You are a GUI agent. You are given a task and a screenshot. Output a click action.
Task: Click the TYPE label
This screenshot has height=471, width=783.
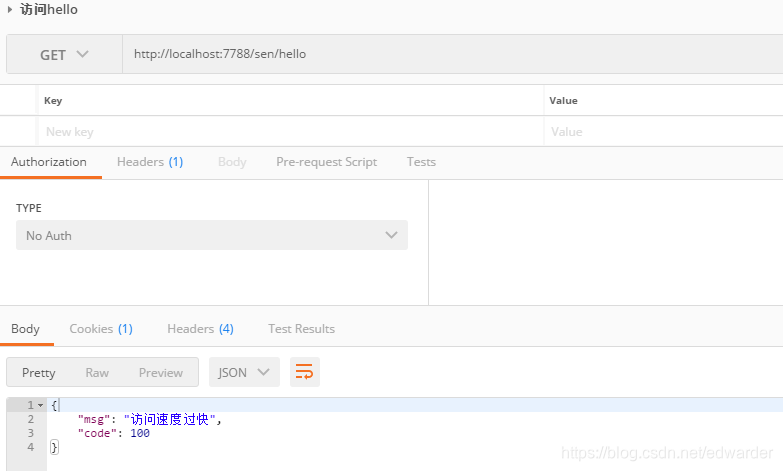(28, 208)
